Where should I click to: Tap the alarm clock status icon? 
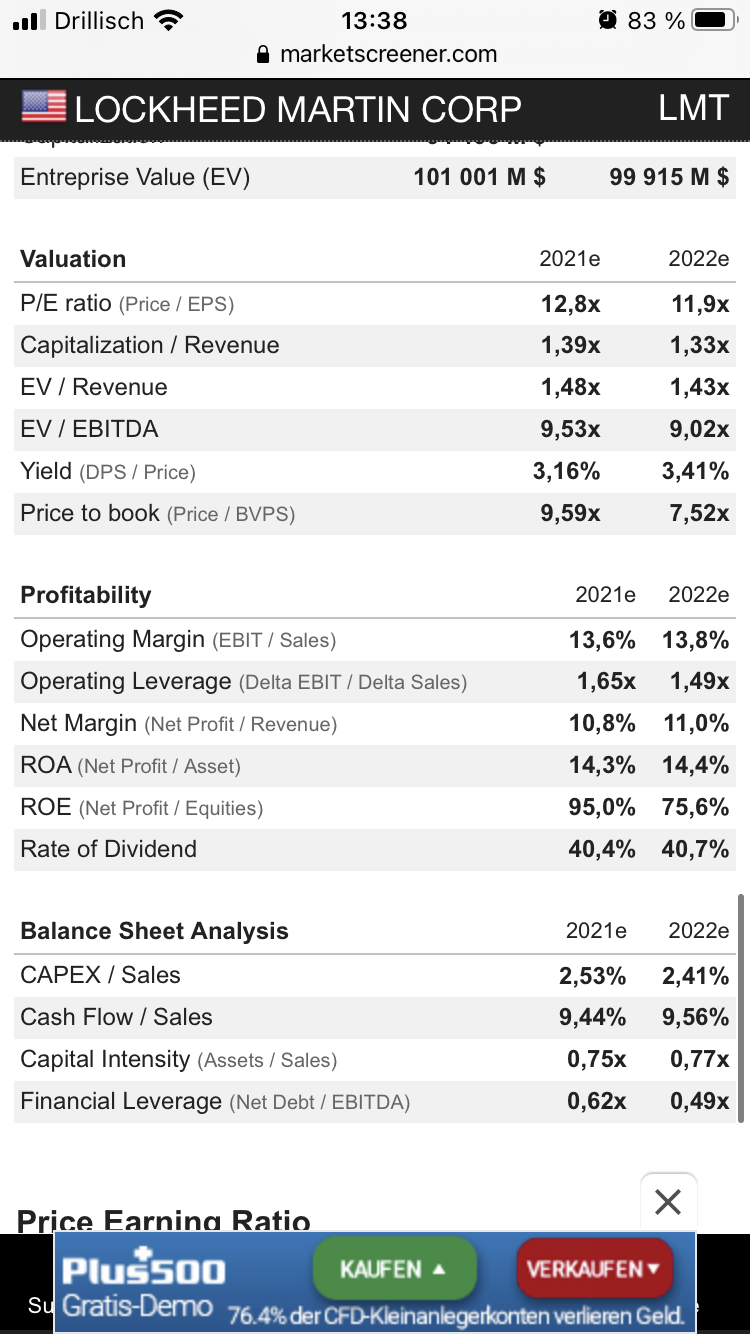pyautogui.click(x=608, y=20)
